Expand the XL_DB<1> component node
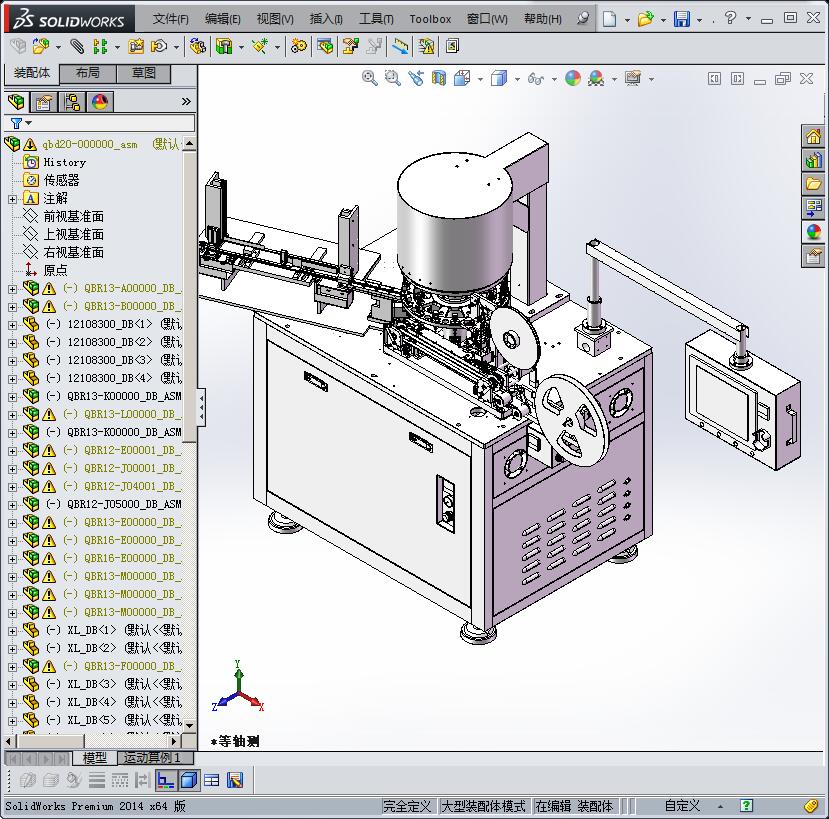Viewport: 829px width, 819px height. pyautogui.click(x=12, y=631)
